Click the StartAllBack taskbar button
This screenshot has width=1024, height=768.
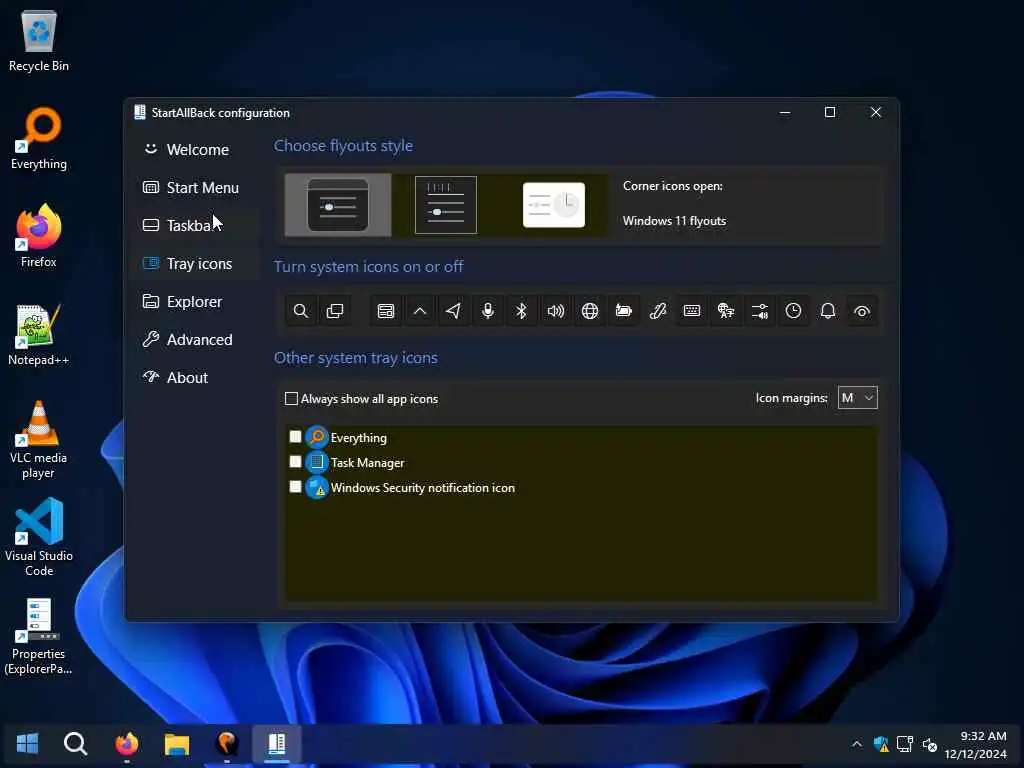click(277, 743)
